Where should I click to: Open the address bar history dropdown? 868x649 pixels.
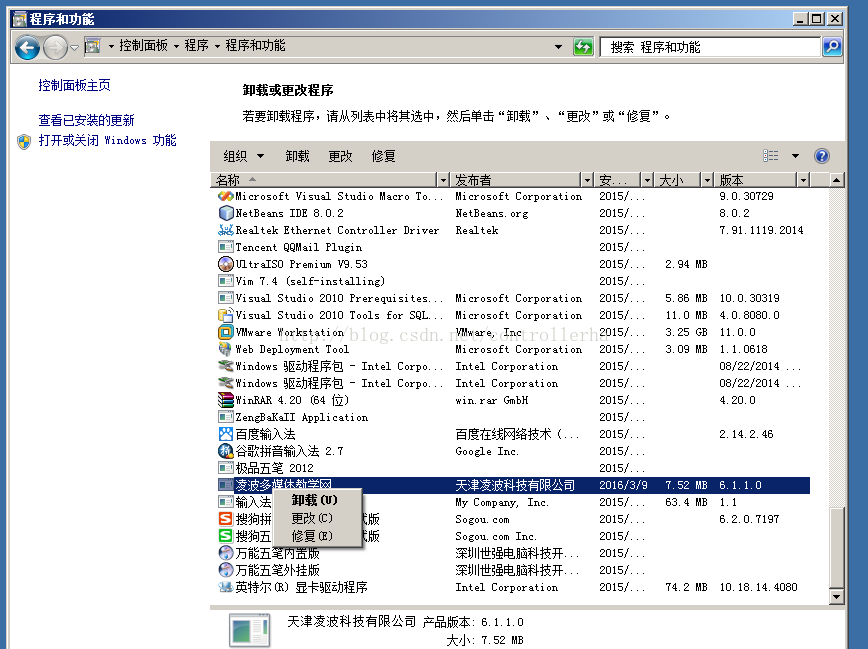pos(559,47)
